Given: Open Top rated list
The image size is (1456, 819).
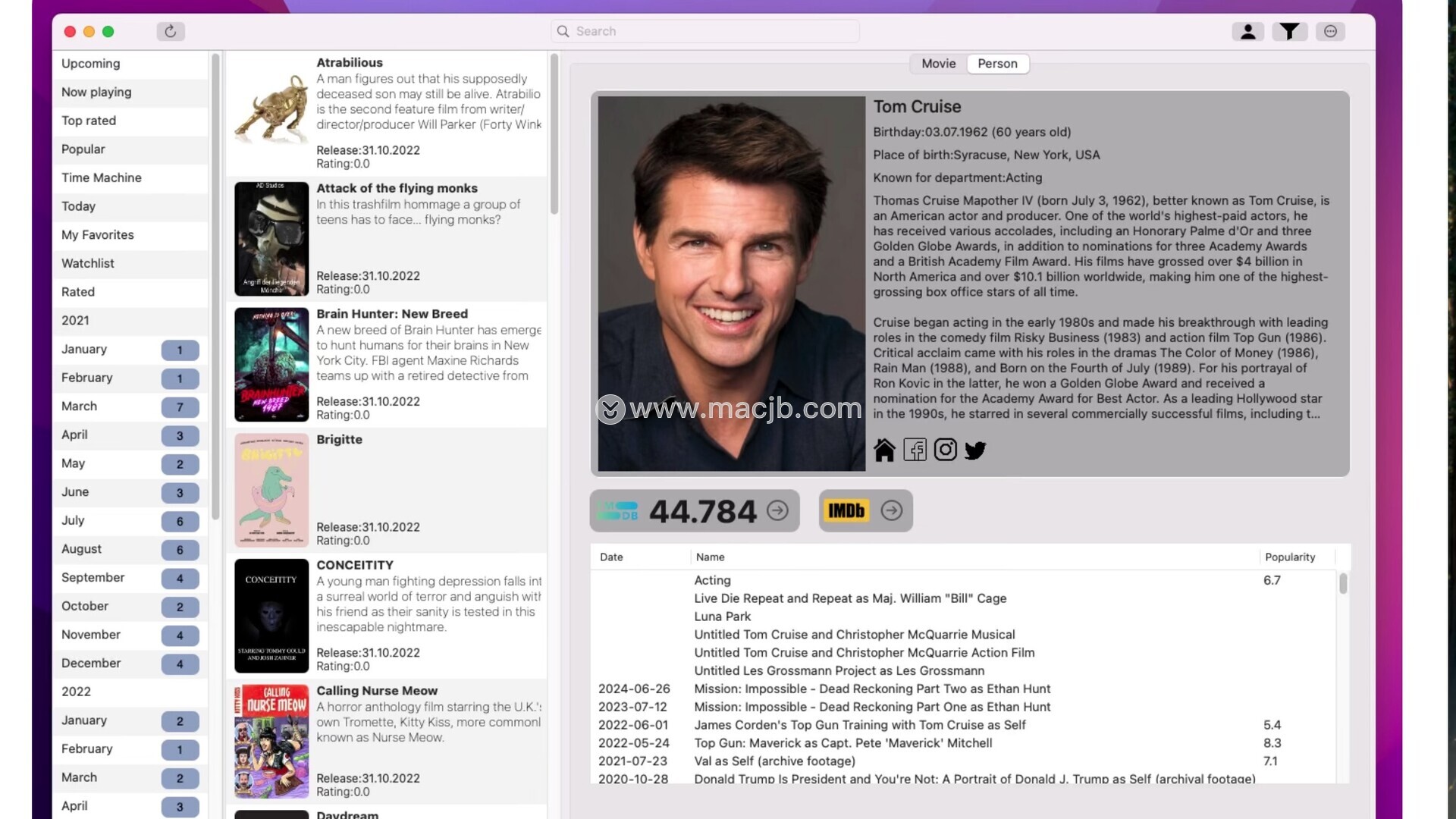Looking at the screenshot, I should point(130,121).
